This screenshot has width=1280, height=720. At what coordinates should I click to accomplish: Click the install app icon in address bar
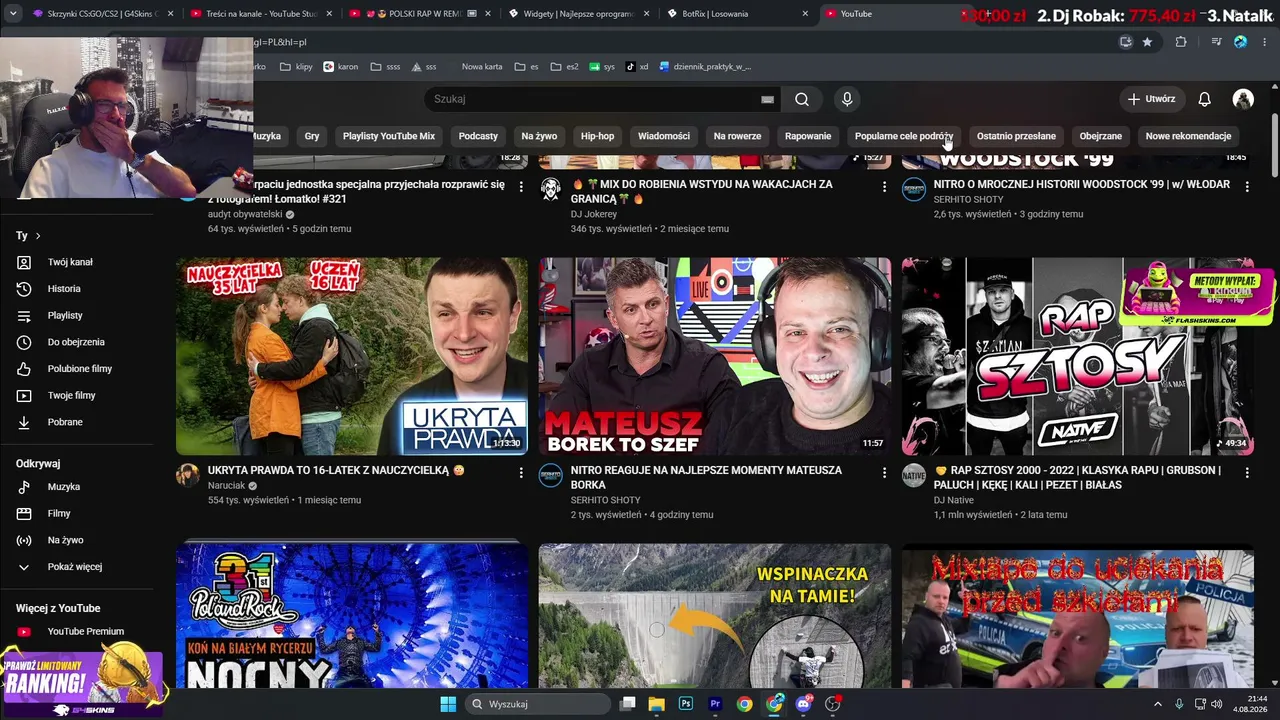coord(1126,42)
